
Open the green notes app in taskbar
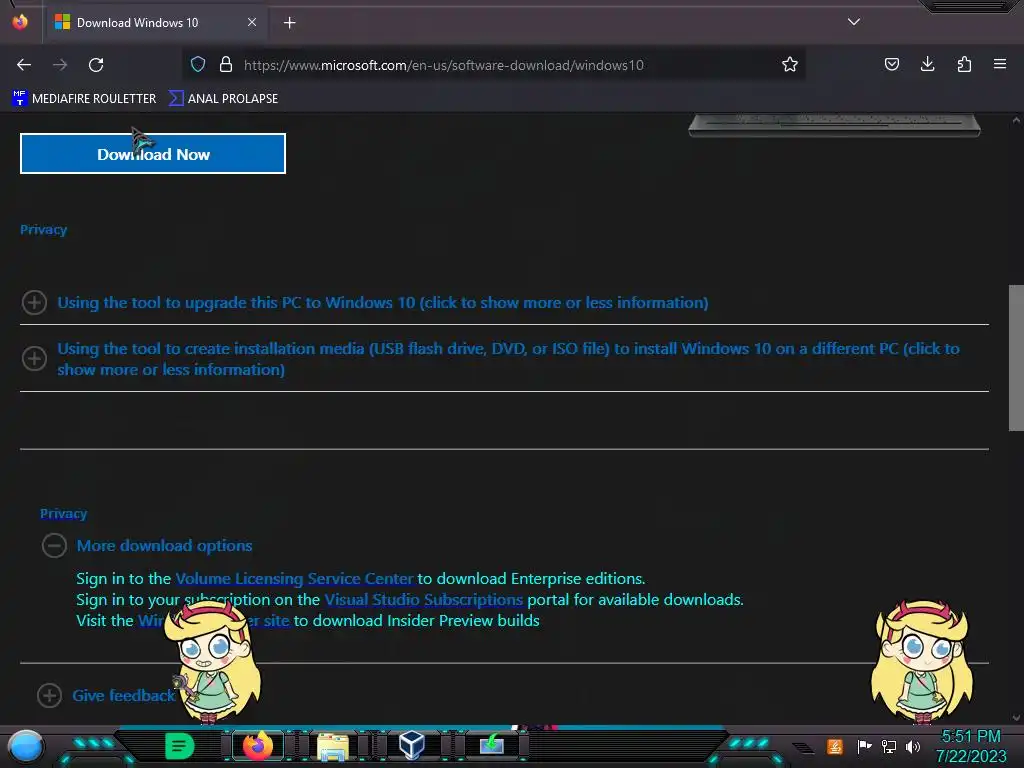180,746
